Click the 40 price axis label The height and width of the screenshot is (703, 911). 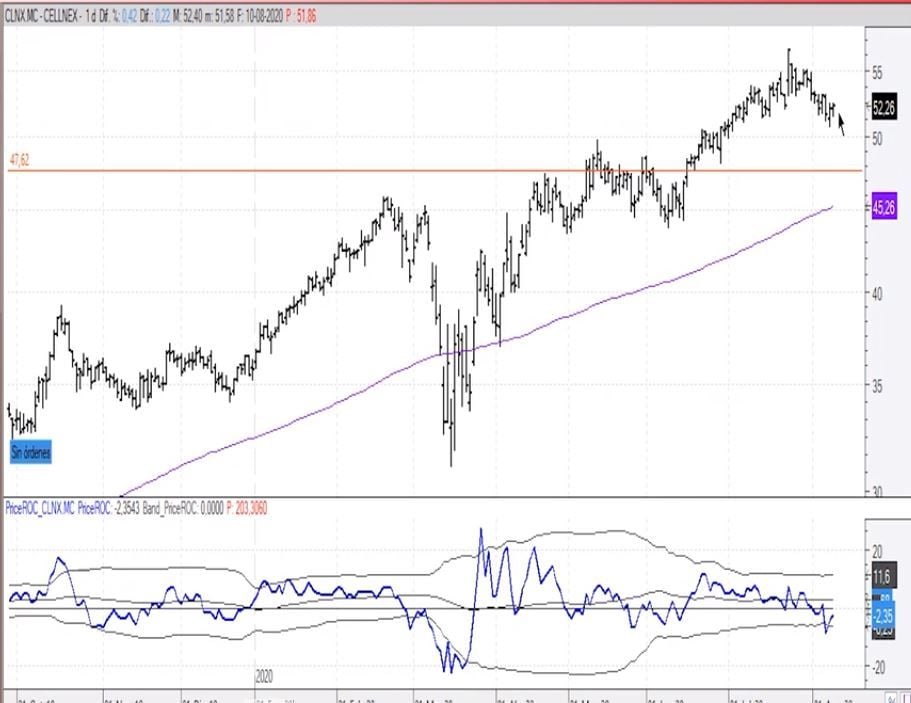(x=877, y=294)
